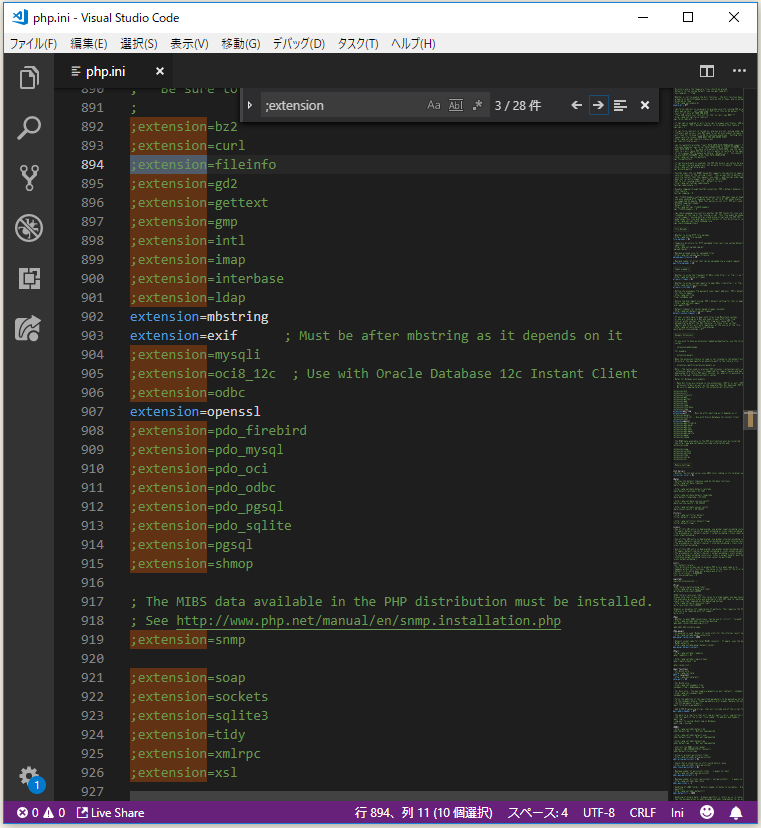Click ;extension=mysqli line
The width and height of the screenshot is (761, 828).
[x=195, y=354]
